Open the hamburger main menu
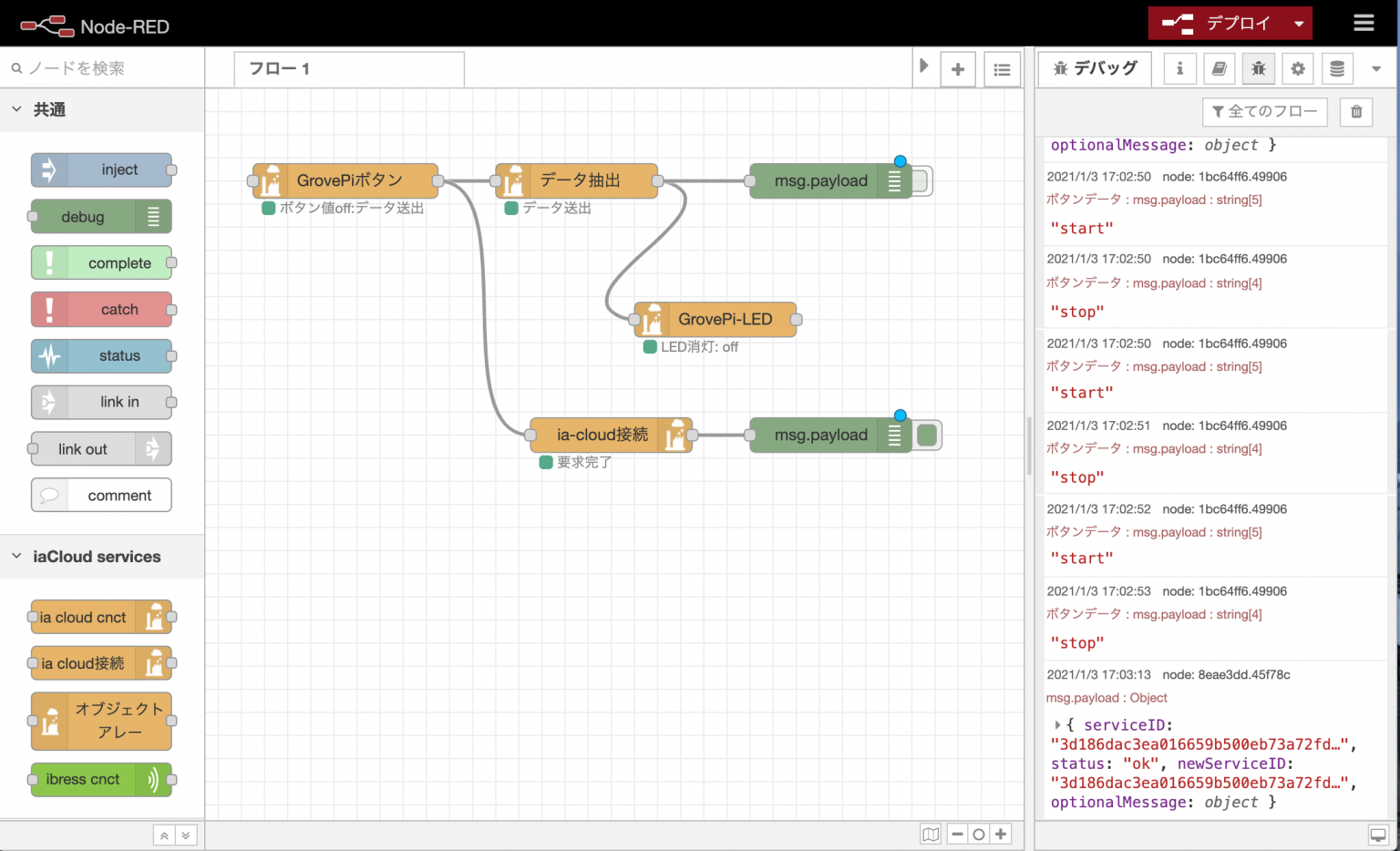The height and width of the screenshot is (851, 1400). coord(1364,23)
